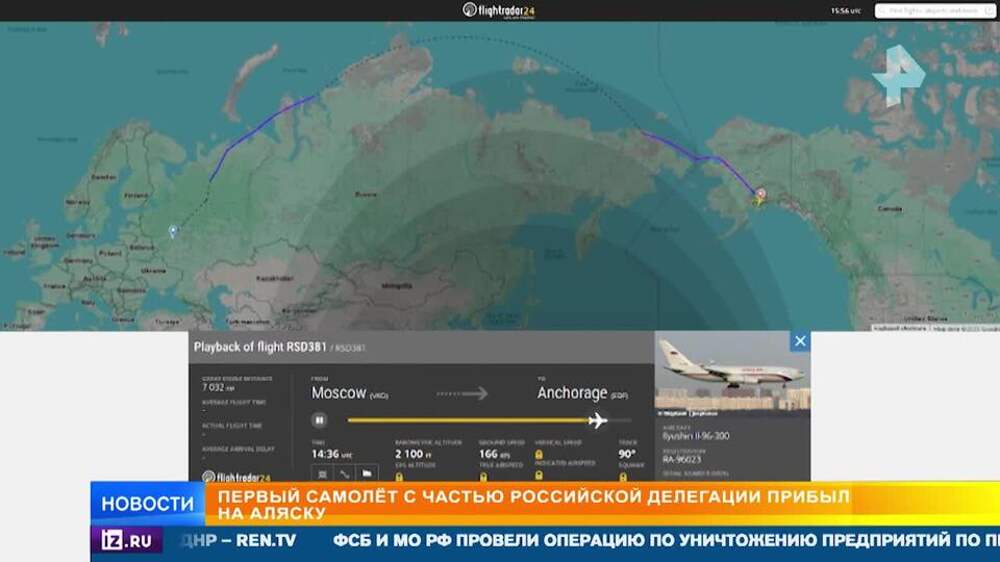This screenshot has width=1000, height=562.
Task: Select the airplane marker on the playback bar
Action: coord(597,420)
